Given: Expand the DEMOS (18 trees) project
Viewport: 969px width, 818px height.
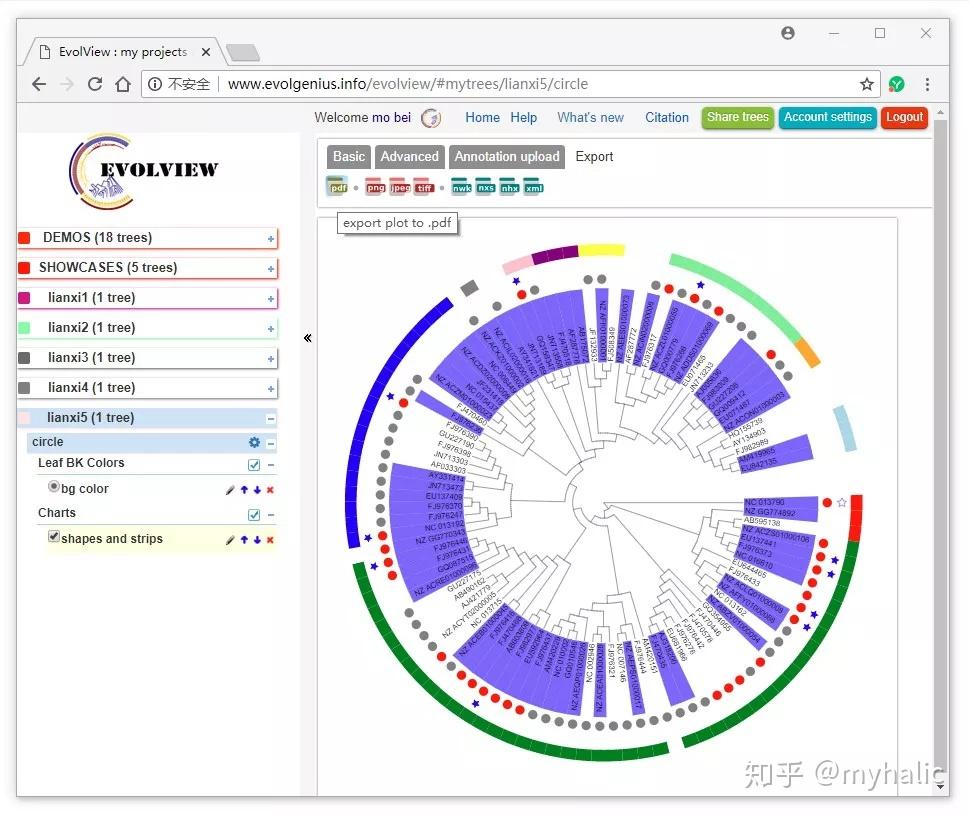Looking at the screenshot, I should [x=271, y=239].
